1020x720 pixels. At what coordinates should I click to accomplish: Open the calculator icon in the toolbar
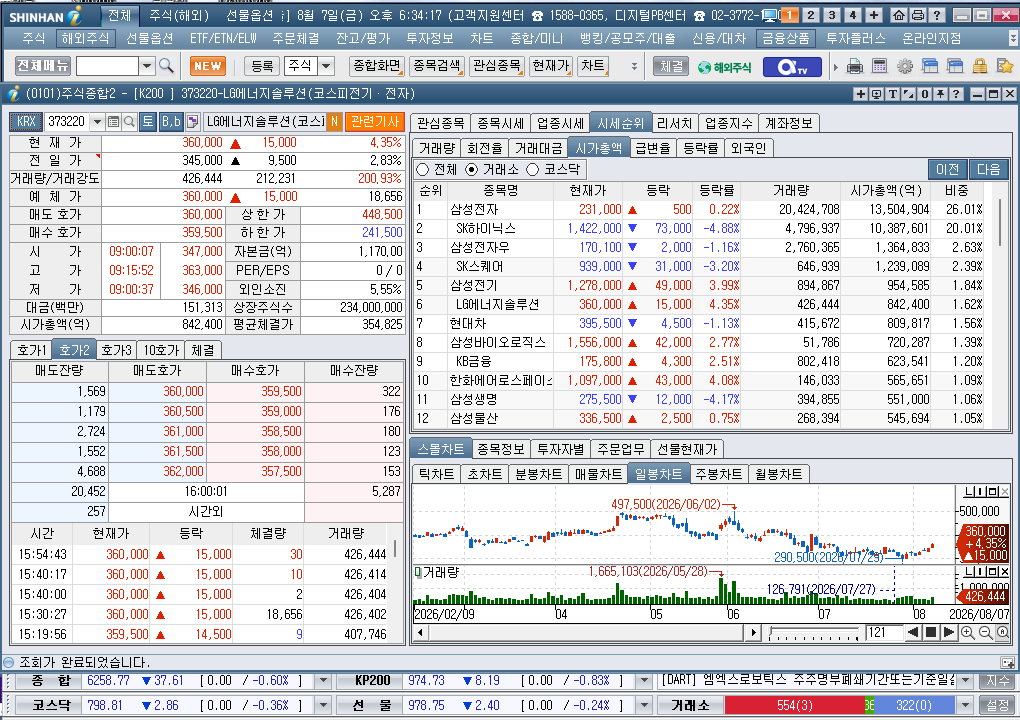tap(879, 66)
